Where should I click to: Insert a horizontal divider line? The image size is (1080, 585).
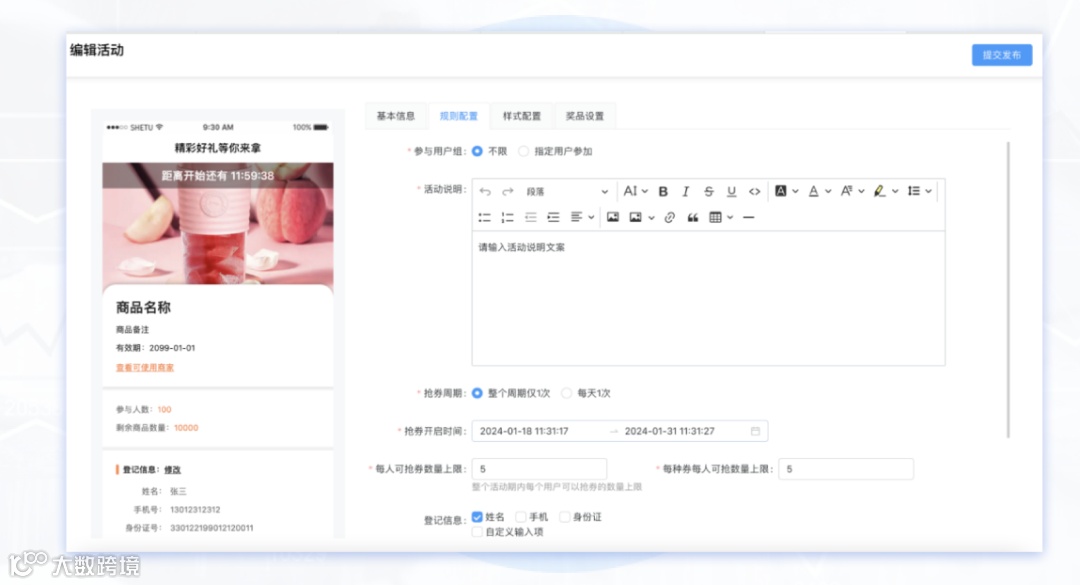click(x=749, y=218)
